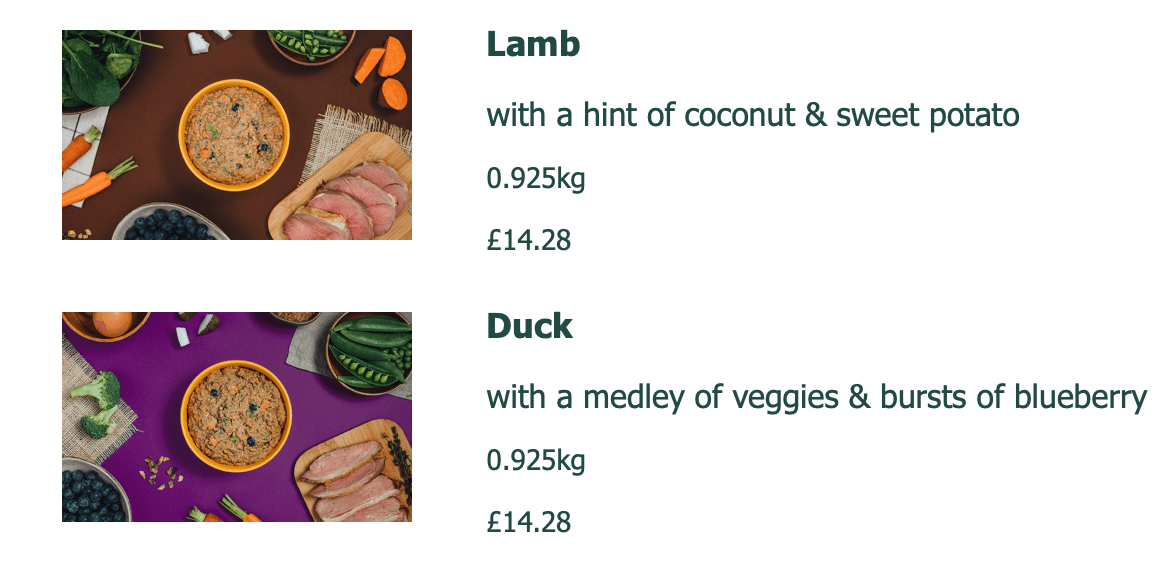Select the coconut & sweet potato description

coord(752,116)
